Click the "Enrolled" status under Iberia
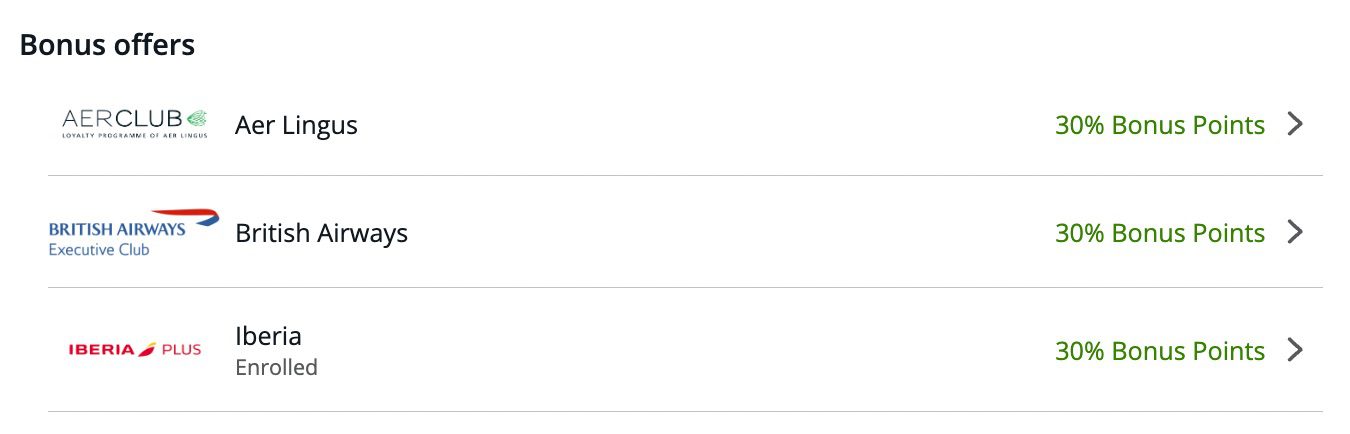 click(x=276, y=367)
